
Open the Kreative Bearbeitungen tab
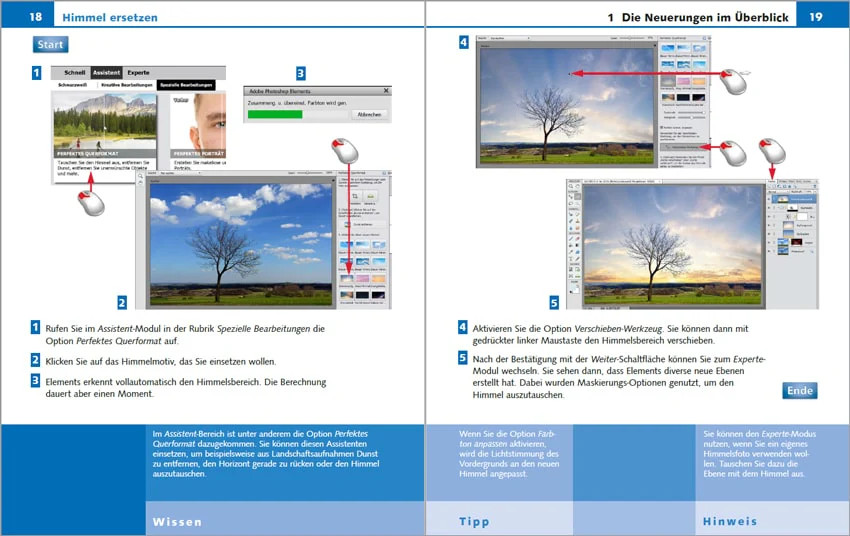[x=126, y=85]
